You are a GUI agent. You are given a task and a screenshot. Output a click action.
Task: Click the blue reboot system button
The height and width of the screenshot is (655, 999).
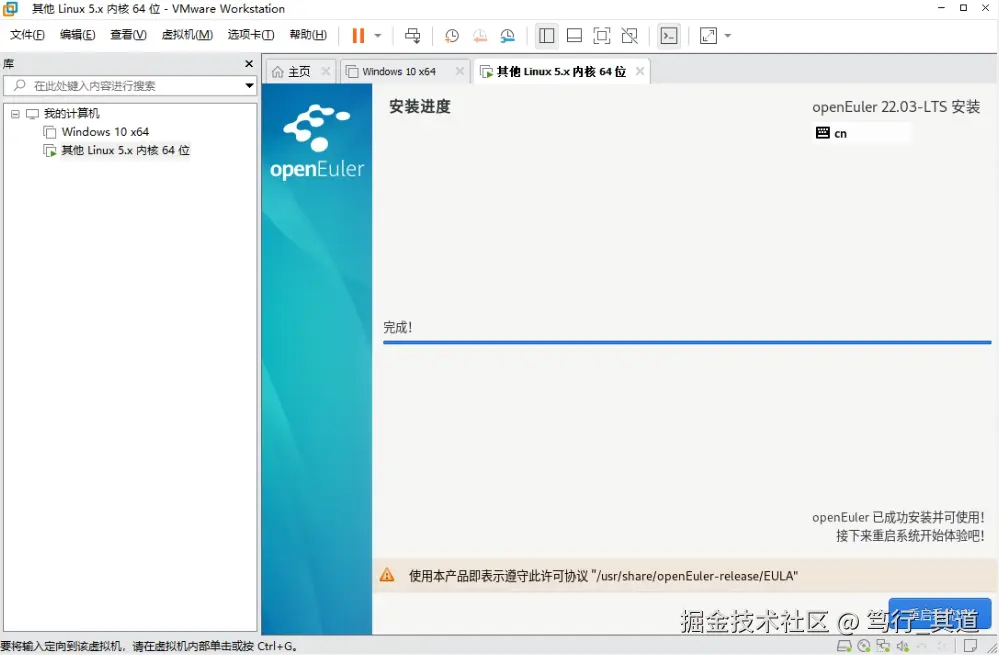(940, 614)
